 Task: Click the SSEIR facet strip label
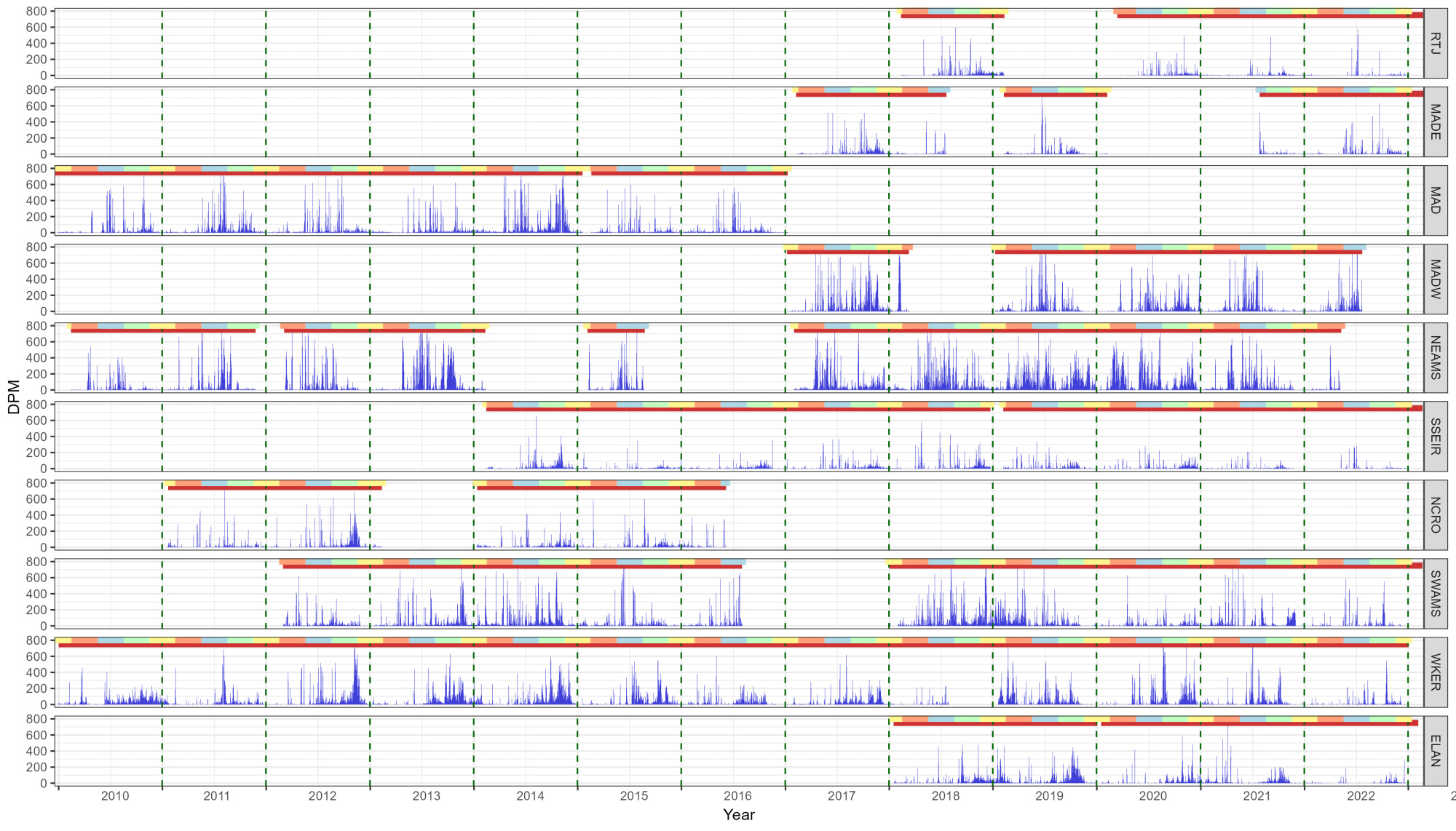[x=1435, y=436]
